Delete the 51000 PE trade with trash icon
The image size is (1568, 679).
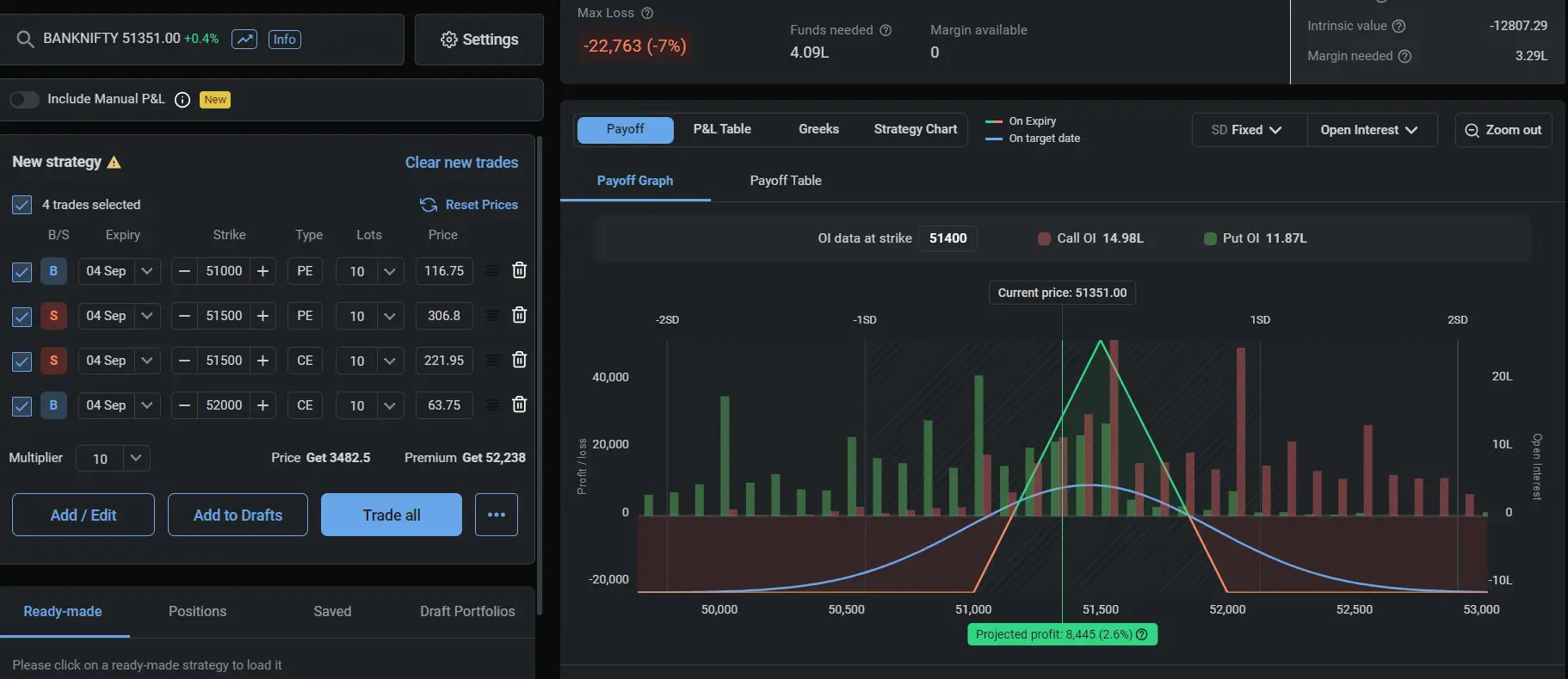(519, 270)
